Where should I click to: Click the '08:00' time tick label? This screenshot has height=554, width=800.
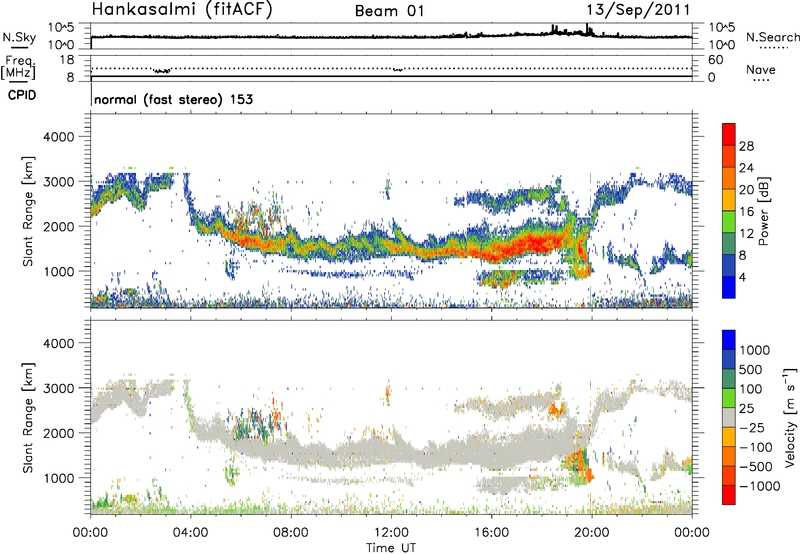point(291,533)
